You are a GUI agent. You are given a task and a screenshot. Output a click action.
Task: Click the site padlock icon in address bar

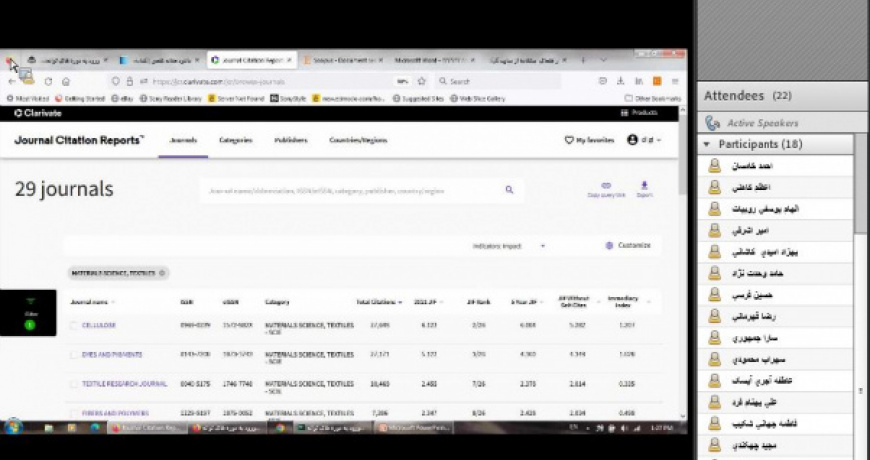coord(129,81)
